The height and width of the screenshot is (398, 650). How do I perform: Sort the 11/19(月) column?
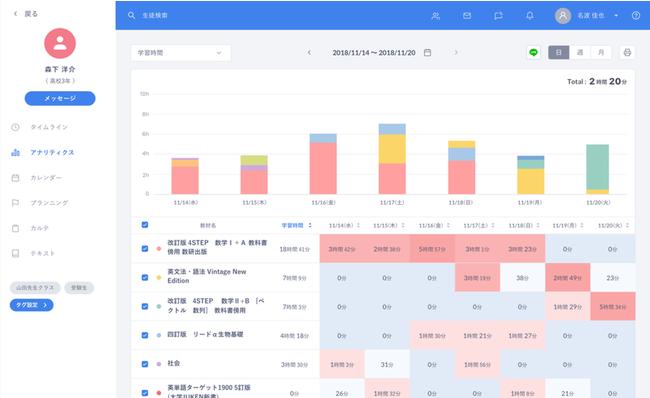point(582,226)
